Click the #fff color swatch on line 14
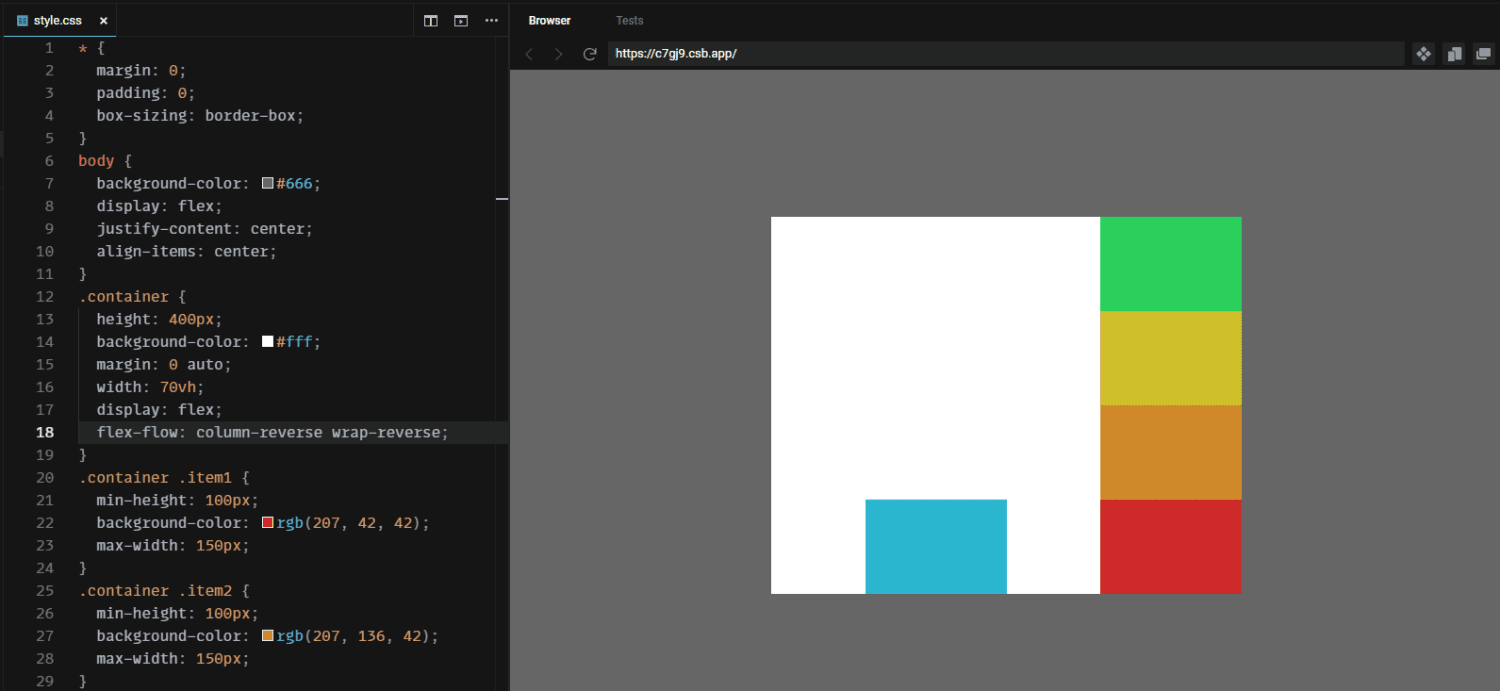Image resolution: width=1500 pixels, height=691 pixels. [268, 342]
